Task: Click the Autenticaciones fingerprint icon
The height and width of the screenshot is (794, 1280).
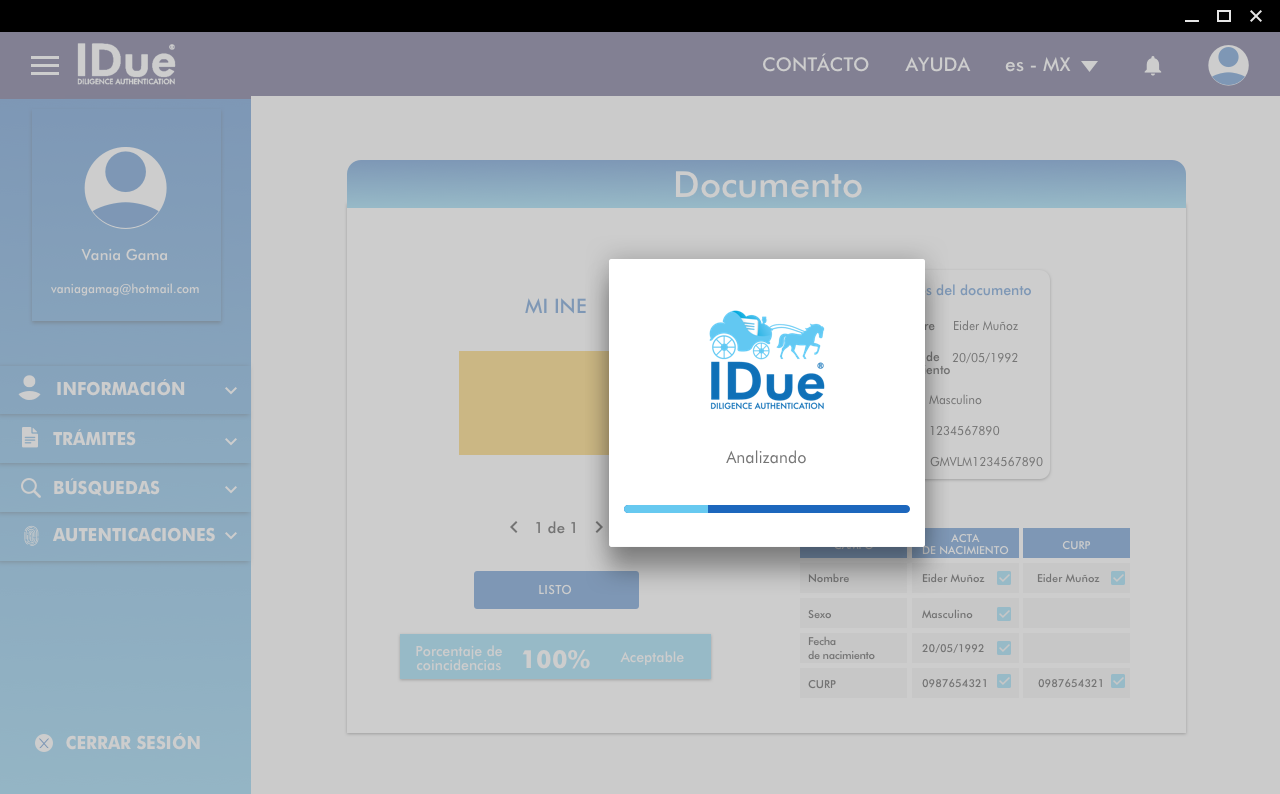Action: (31, 536)
